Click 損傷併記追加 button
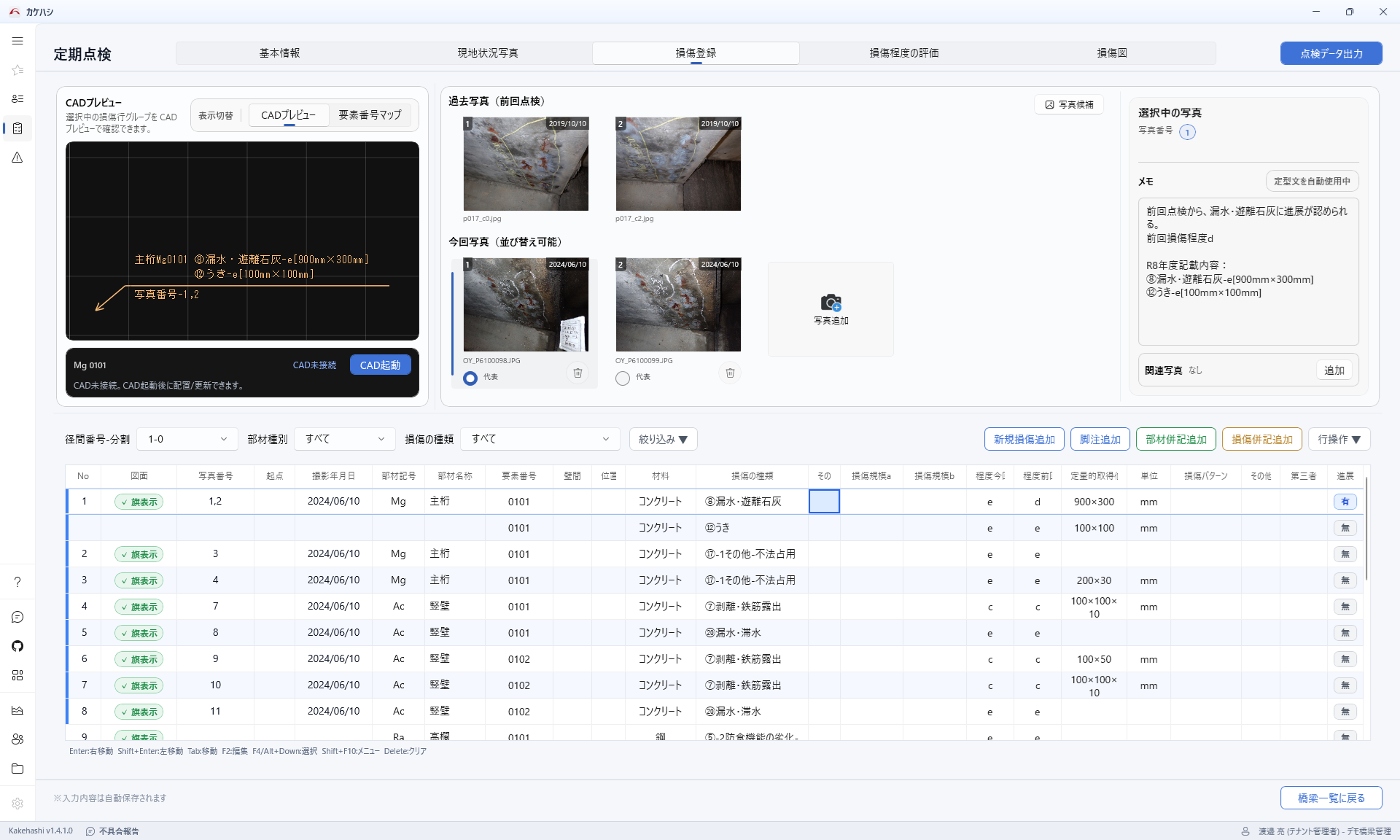The width and height of the screenshot is (1400, 840). 1261,439
